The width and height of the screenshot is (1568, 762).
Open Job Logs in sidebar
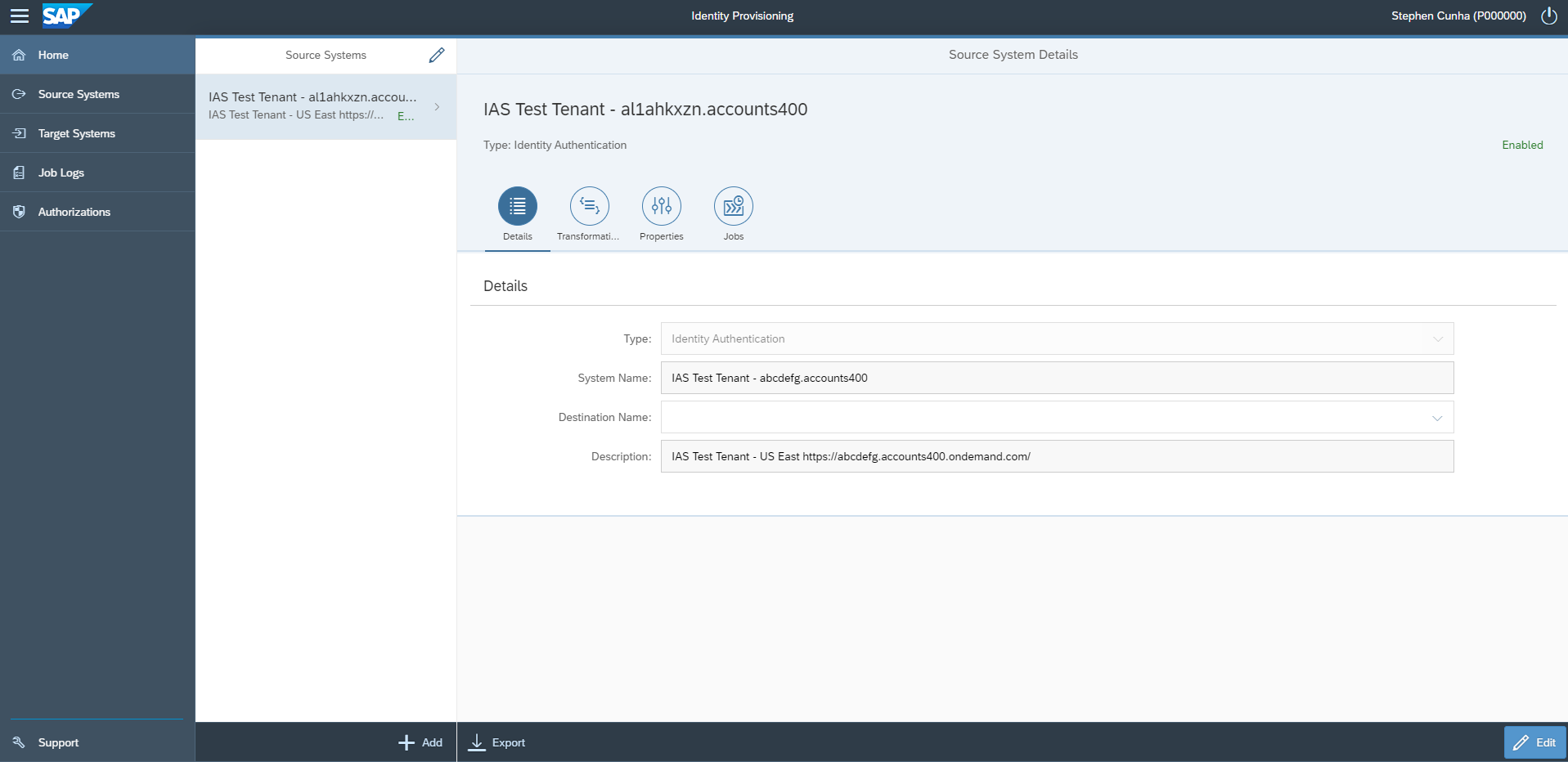coord(97,173)
